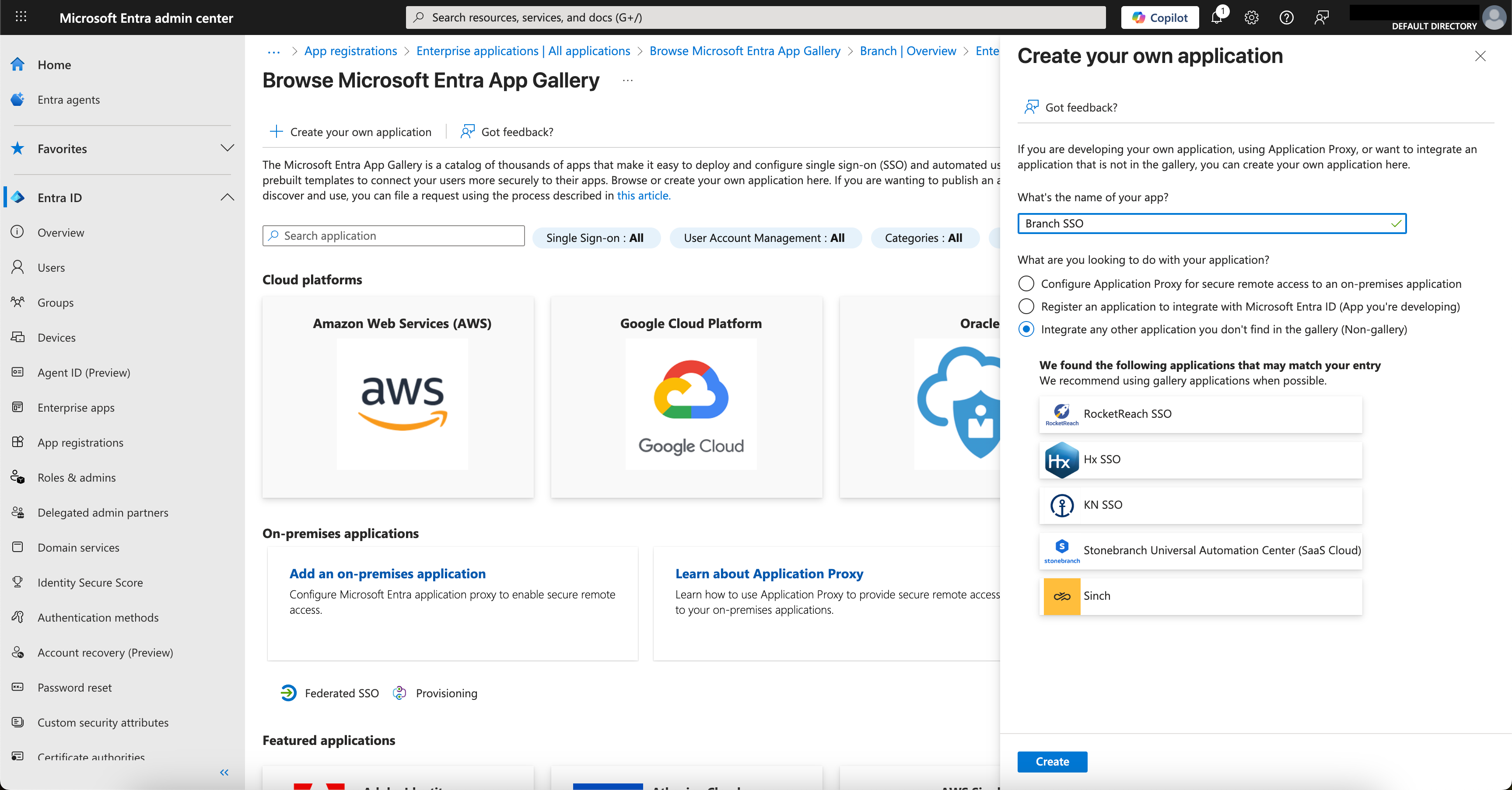Open Custom security attributes in sidebar
The width and height of the screenshot is (1512, 790).
tap(103, 722)
